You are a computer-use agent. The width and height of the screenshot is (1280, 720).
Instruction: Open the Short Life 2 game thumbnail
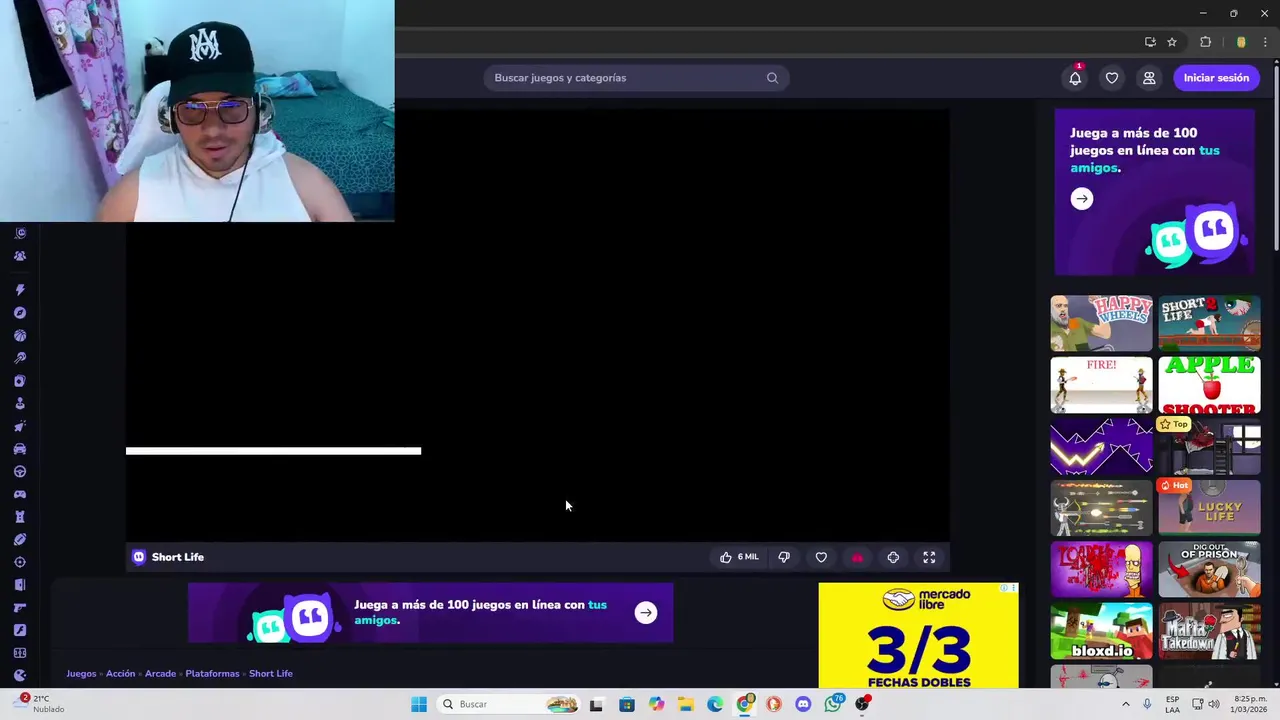1209,323
